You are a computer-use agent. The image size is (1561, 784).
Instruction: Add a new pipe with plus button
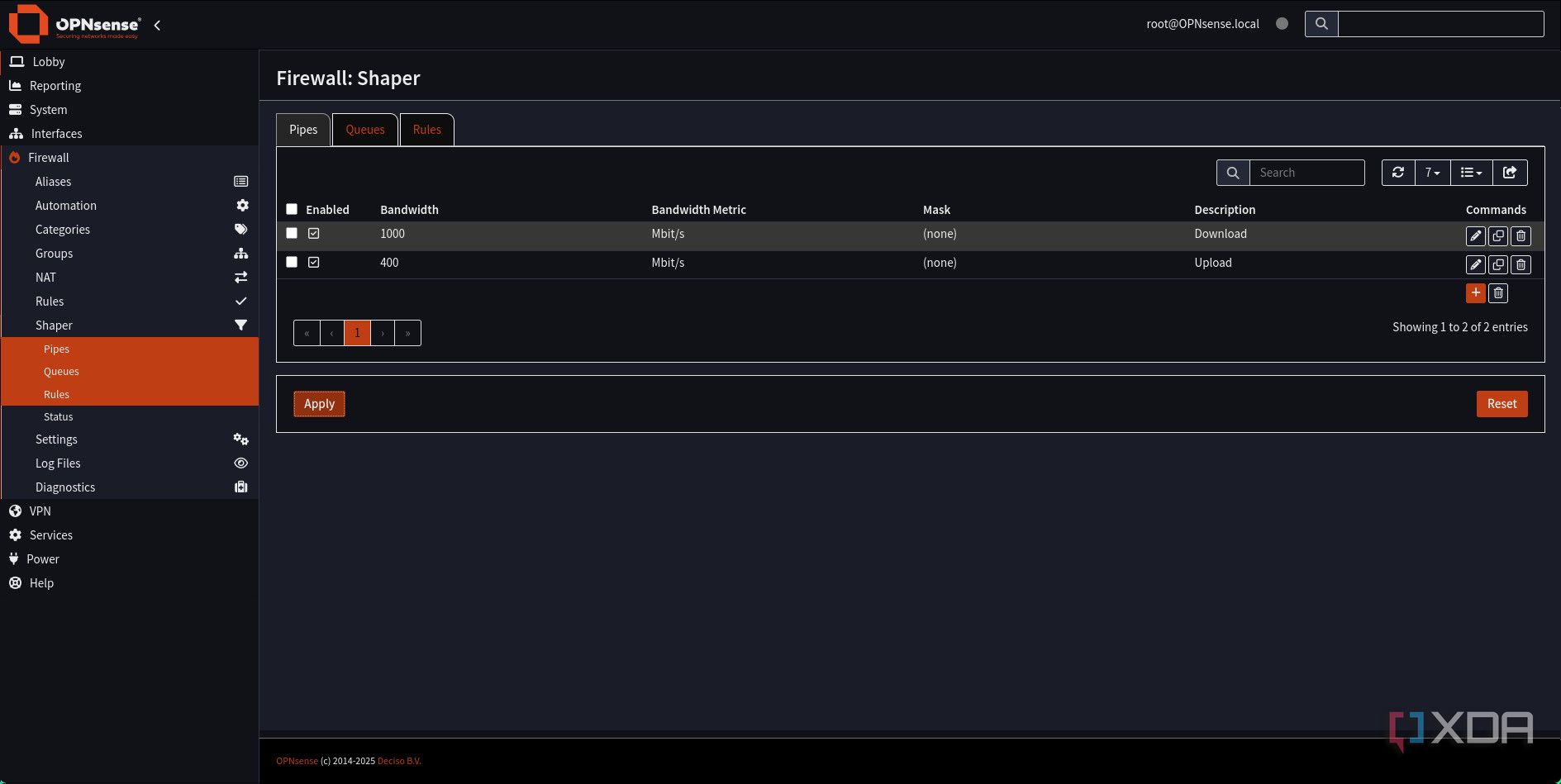click(x=1475, y=292)
